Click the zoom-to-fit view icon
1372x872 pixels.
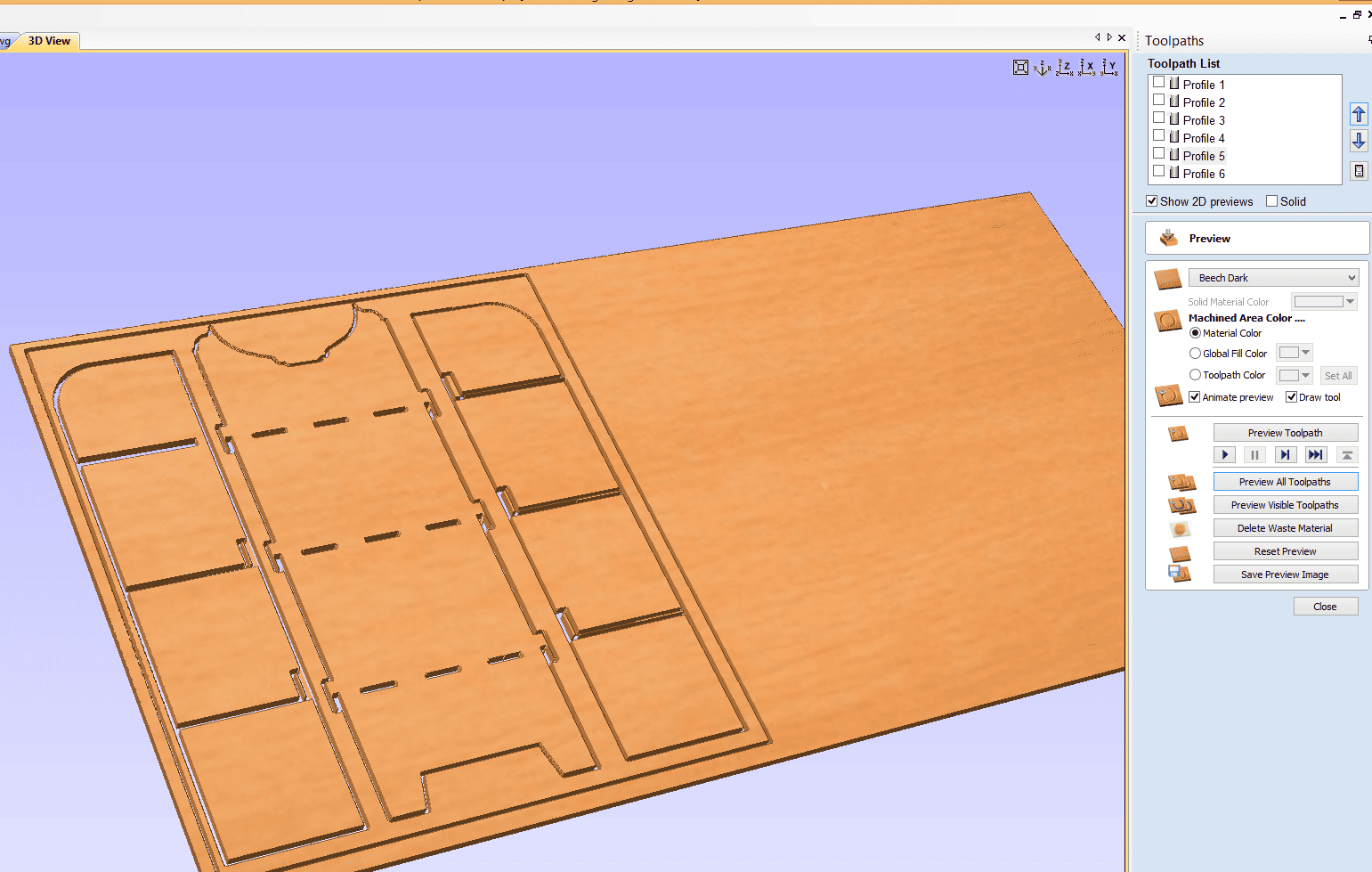click(x=1020, y=68)
